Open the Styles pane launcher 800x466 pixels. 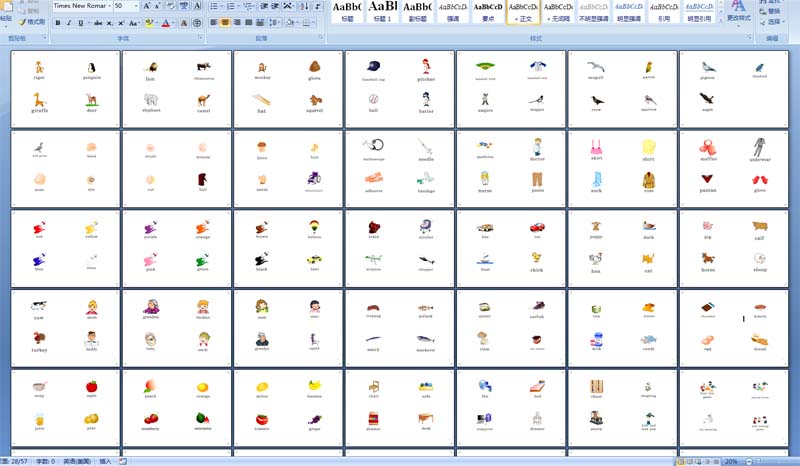[749, 38]
